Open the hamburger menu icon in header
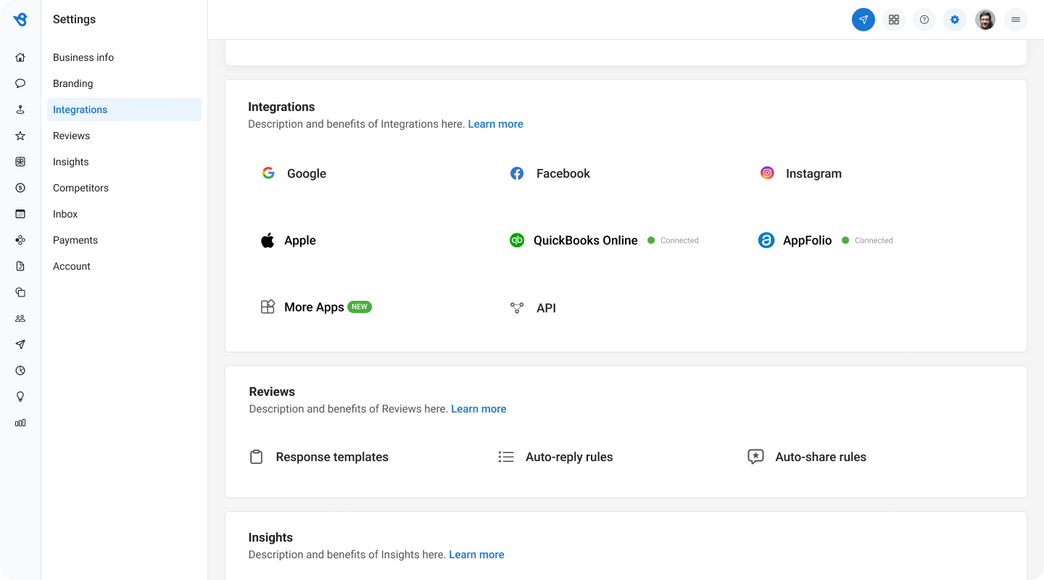The width and height of the screenshot is (1044, 580). [x=1015, y=19]
